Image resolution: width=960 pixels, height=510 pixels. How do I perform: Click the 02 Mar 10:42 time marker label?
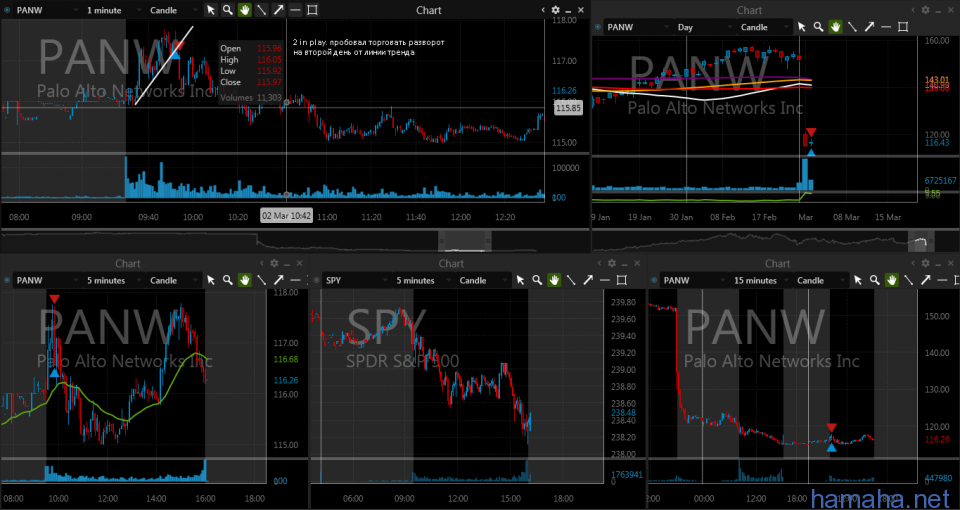(x=286, y=214)
